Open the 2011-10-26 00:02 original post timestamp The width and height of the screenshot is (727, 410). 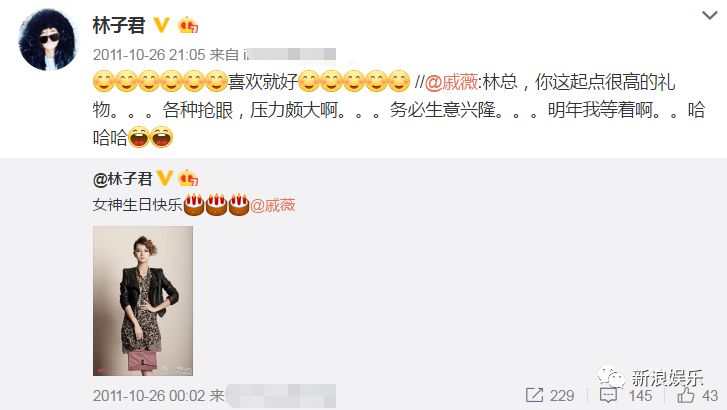tap(149, 396)
